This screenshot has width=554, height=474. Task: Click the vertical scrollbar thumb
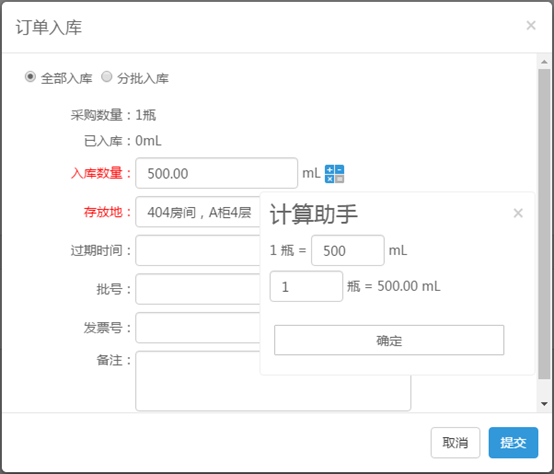(544, 224)
